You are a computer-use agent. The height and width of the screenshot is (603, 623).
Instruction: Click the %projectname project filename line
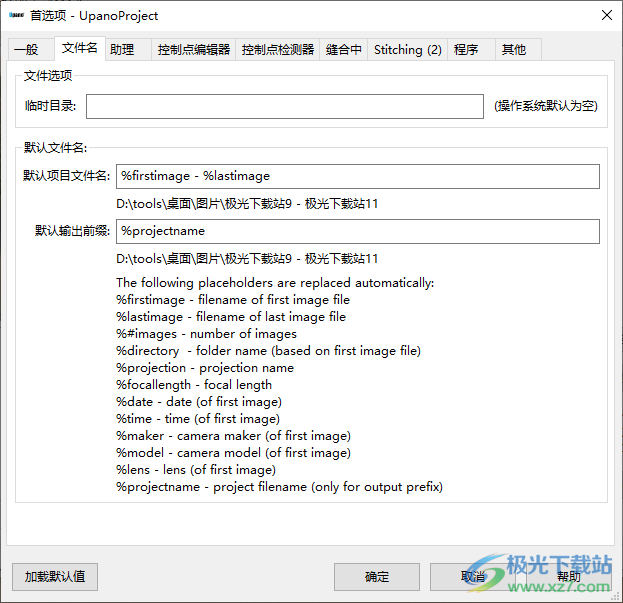pyautogui.click(x=279, y=487)
